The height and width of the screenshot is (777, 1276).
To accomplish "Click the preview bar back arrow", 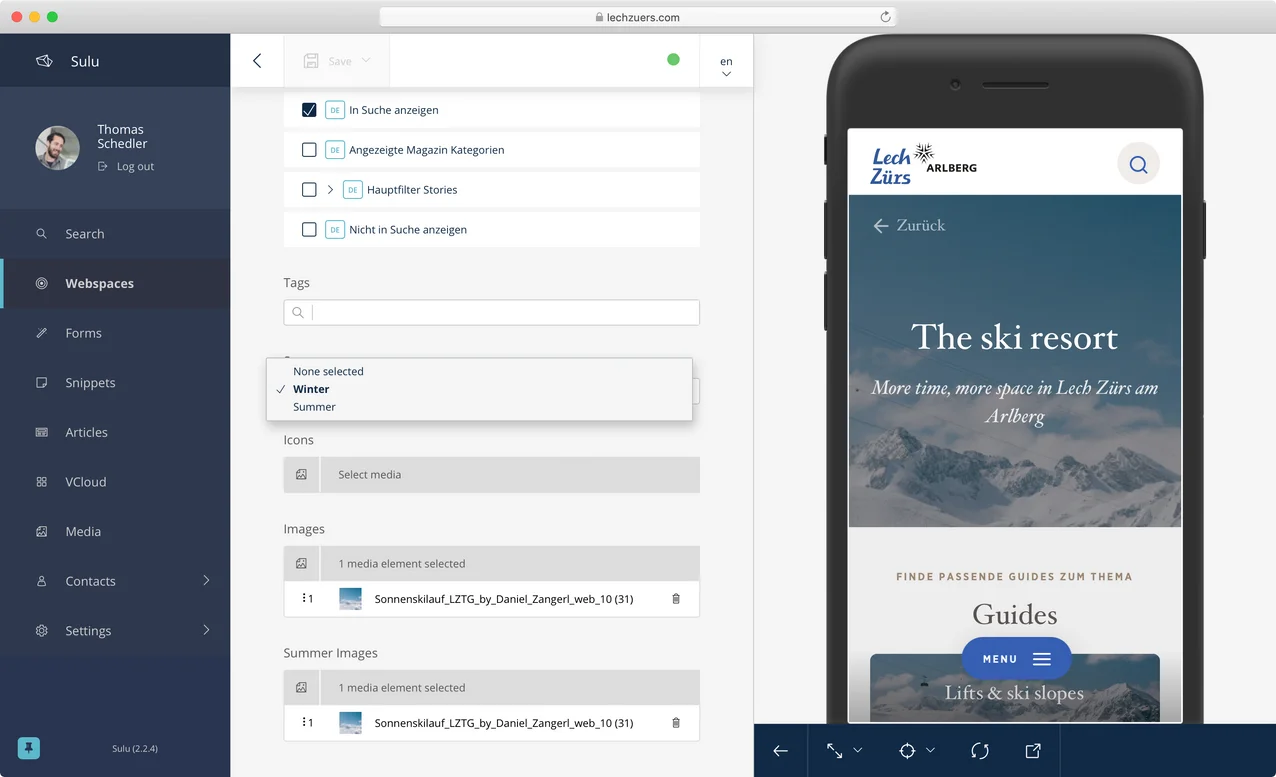I will coord(781,751).
